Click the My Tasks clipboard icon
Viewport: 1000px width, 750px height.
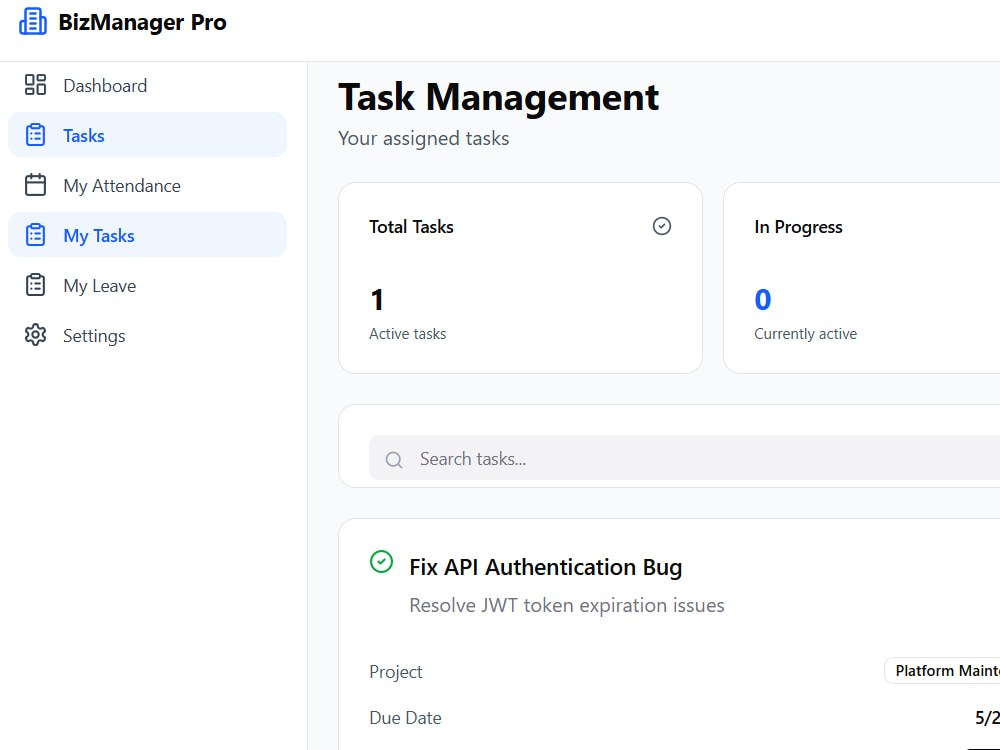coord(35,235)
